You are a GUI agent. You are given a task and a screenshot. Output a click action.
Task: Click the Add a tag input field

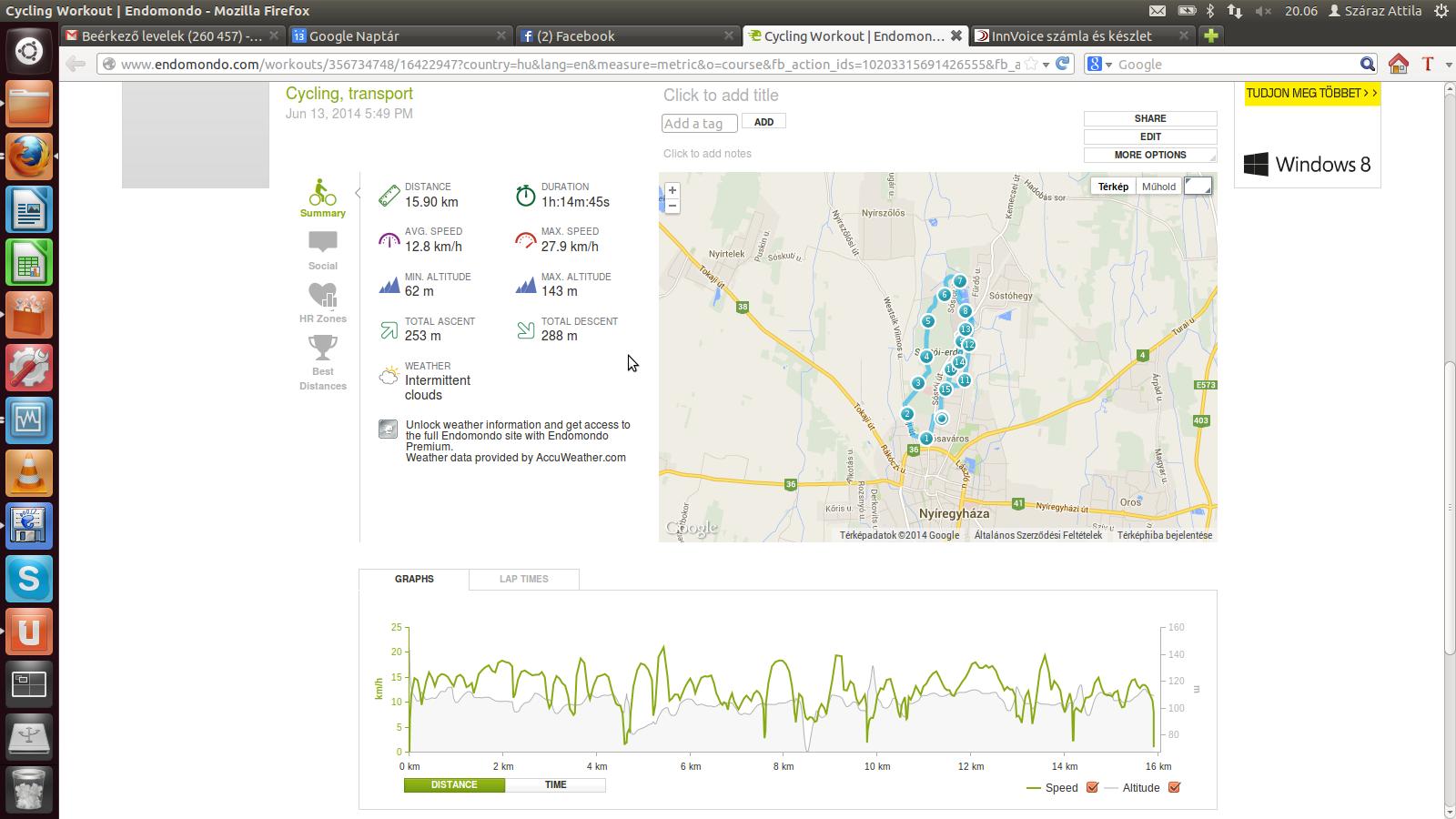tap(699, 123)
